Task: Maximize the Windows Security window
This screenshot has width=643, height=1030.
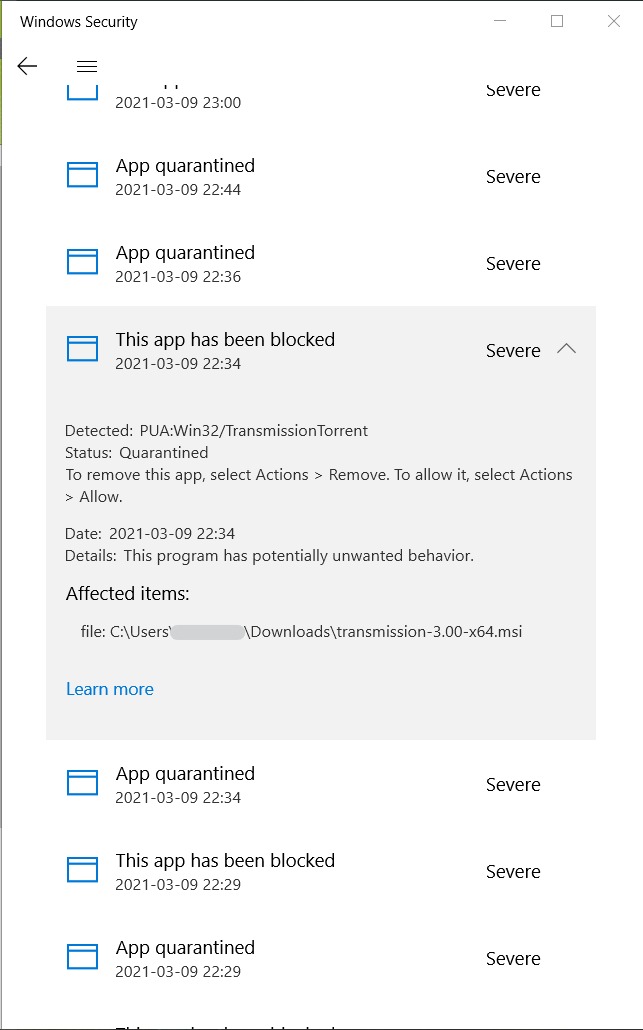Action: coord(557,21)
